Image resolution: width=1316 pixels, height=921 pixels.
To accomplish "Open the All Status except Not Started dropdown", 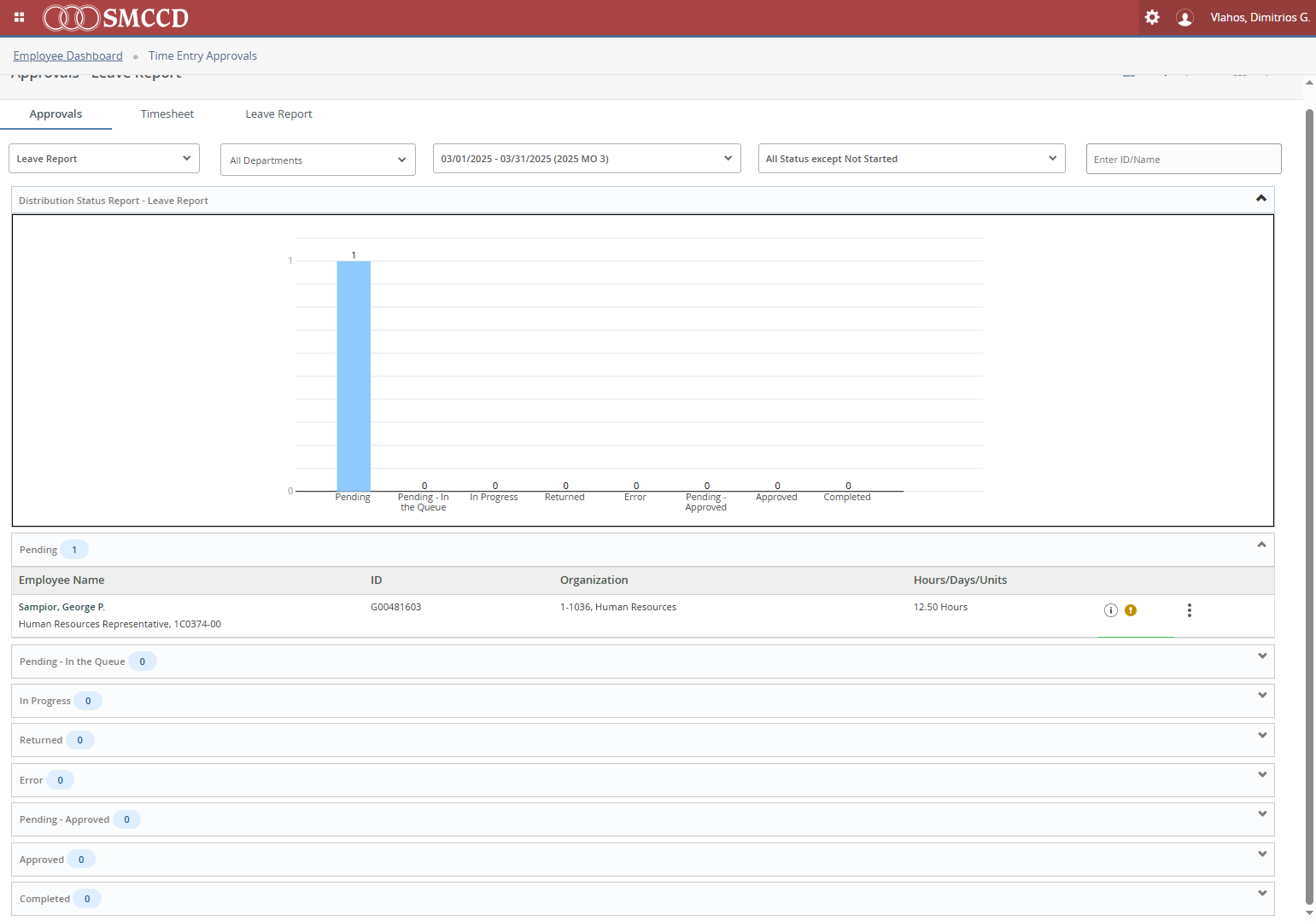I will 912,159.
